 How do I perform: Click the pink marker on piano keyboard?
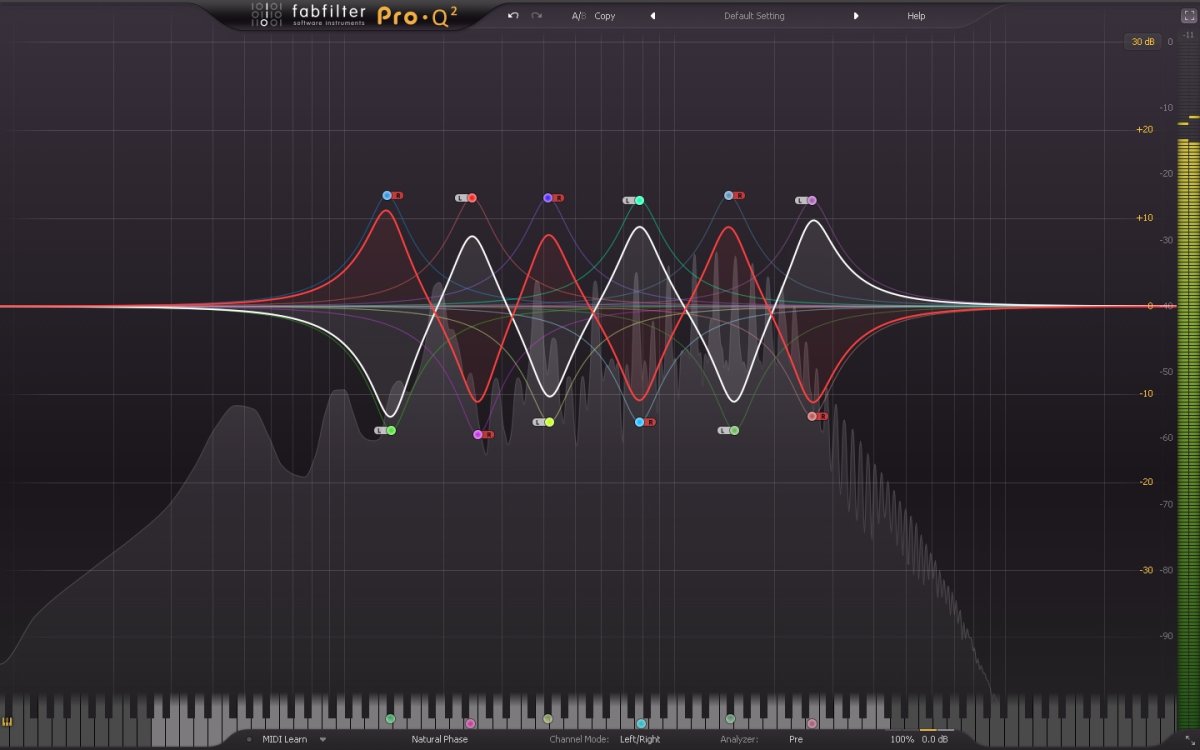[x=812, y=723]
